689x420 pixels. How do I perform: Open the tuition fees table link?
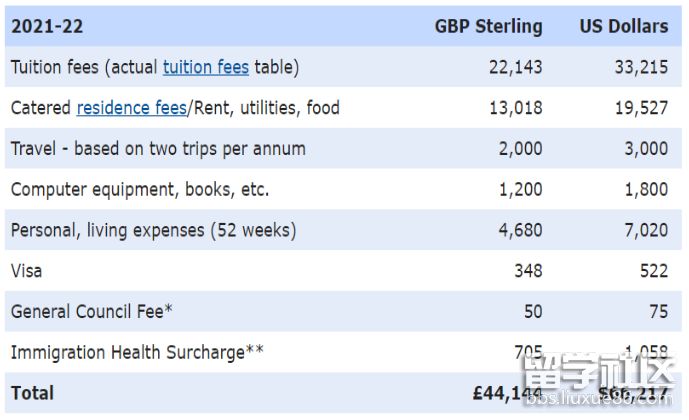click(x=206, y=68)
